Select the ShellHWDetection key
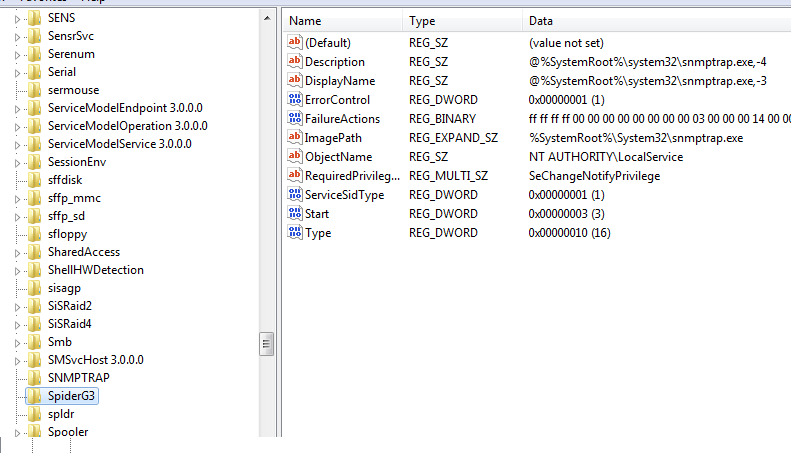The image size is (791, 453). [x=95, y=270]
